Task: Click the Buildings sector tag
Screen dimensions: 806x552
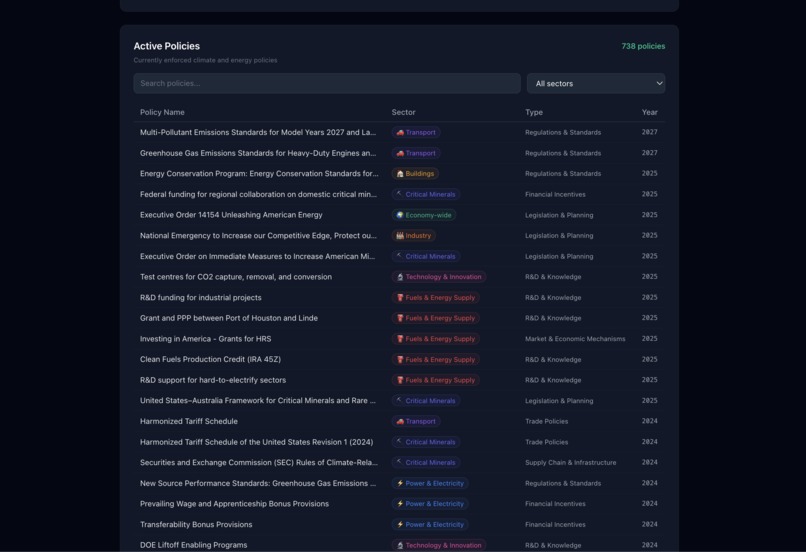Action: [415, 174]
